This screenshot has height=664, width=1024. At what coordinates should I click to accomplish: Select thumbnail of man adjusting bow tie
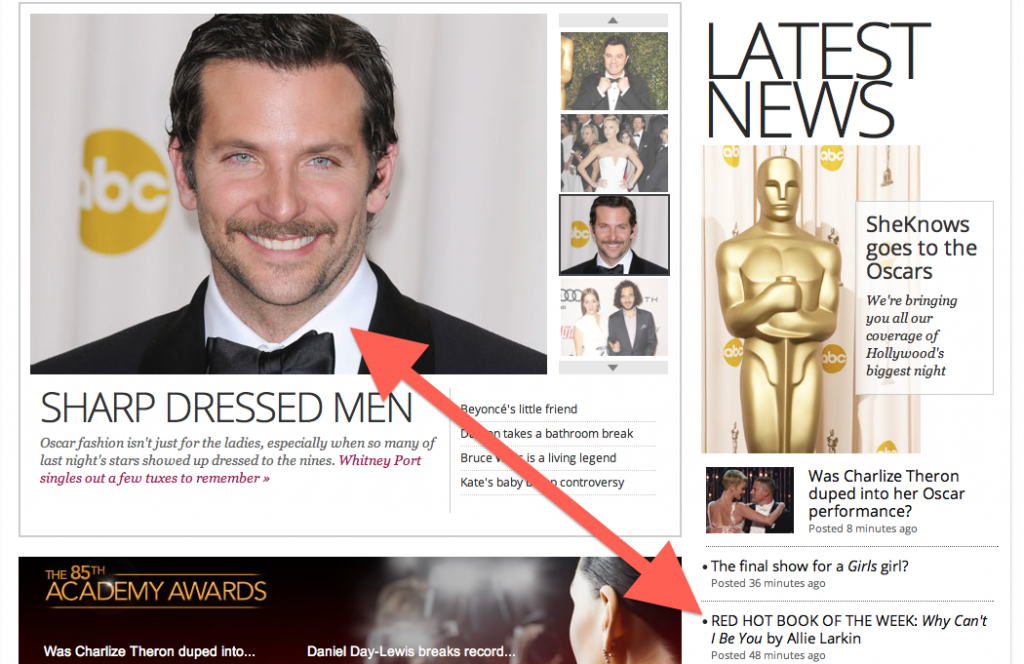pos(613,71)
